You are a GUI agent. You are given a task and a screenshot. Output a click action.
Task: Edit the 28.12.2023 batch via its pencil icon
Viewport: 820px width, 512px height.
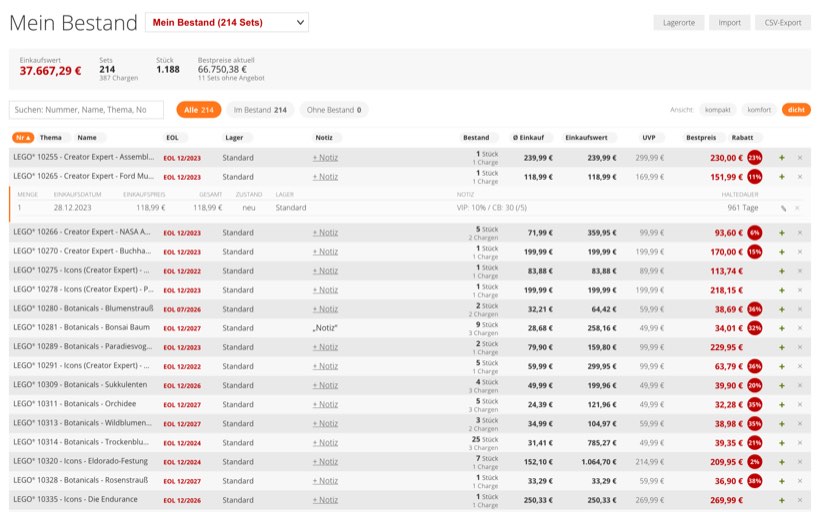(783, 208)
